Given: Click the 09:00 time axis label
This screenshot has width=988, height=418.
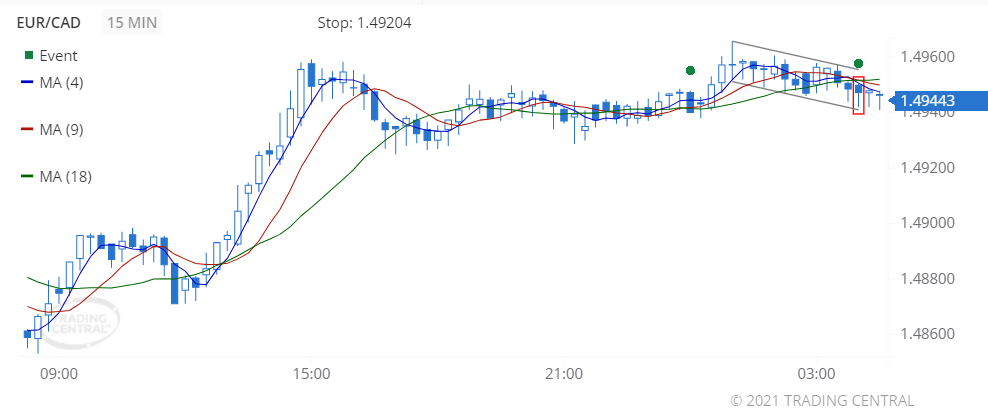Looking at the screenshot, I should coord(59,374).
